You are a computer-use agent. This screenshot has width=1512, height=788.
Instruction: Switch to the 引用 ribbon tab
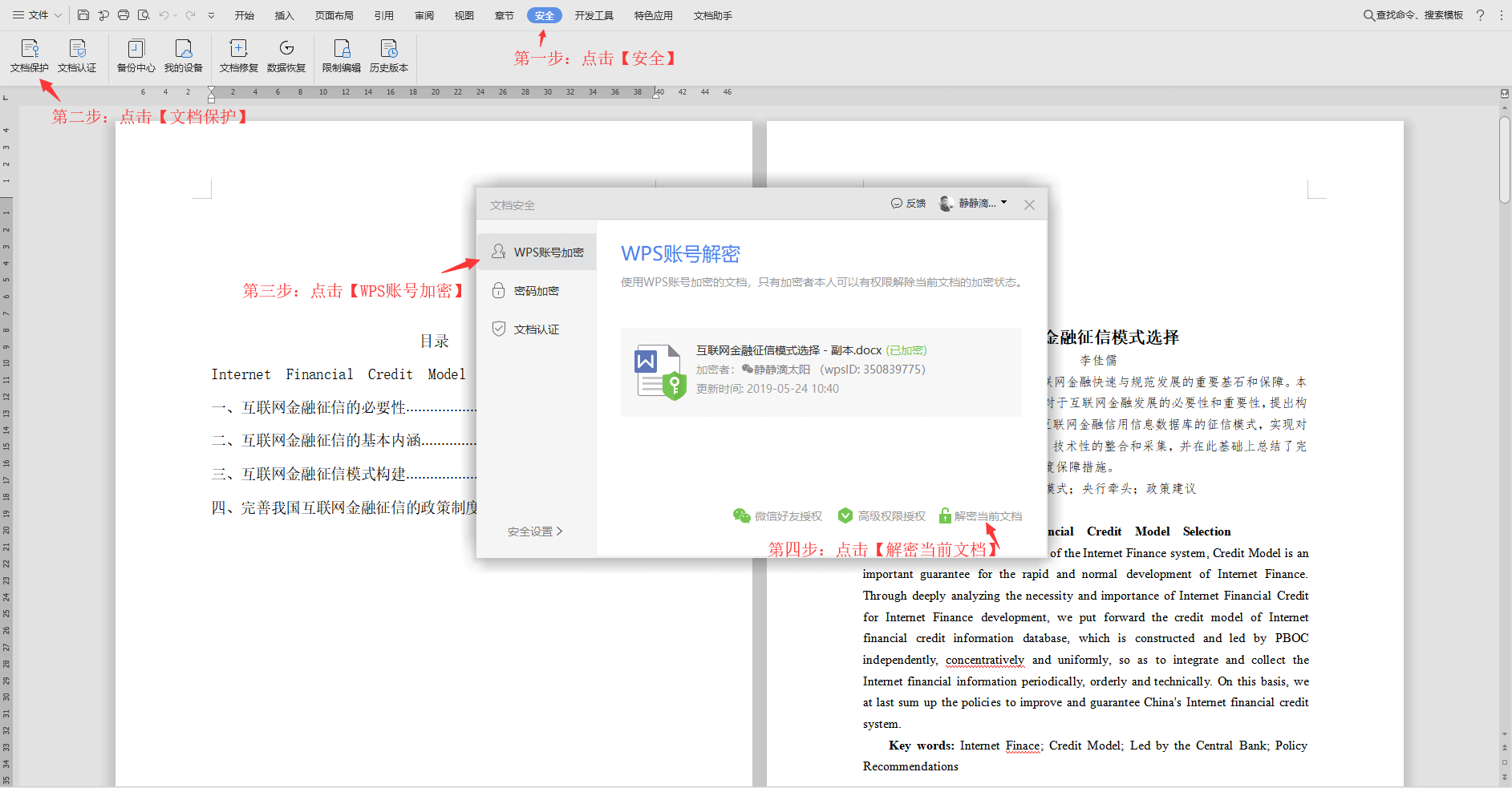click(384, 15)
